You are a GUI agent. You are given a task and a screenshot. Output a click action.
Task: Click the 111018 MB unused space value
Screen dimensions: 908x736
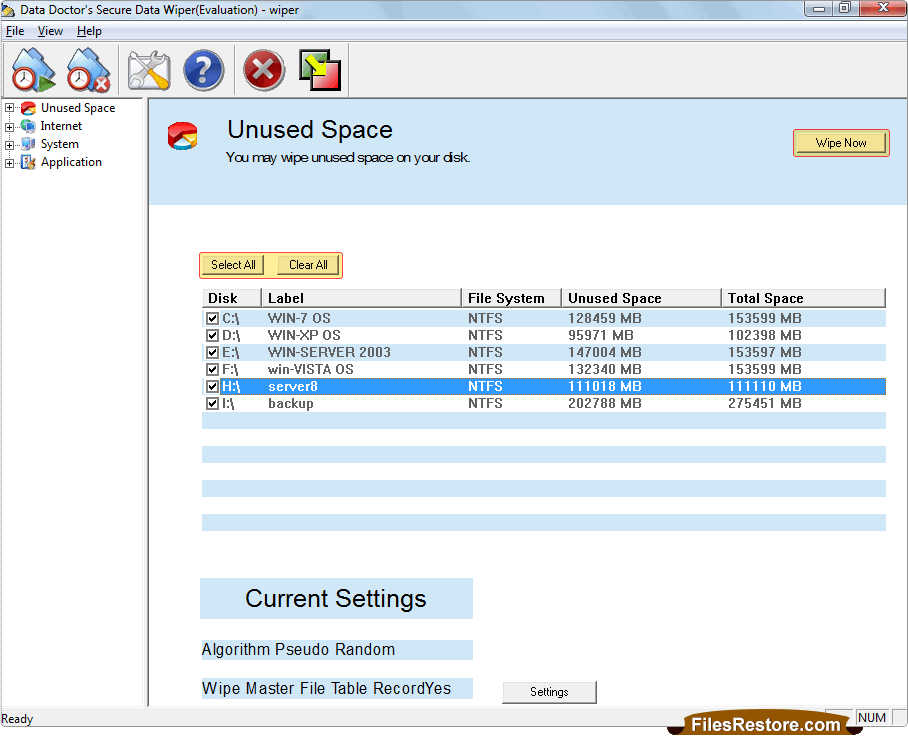tap(605, 387)
